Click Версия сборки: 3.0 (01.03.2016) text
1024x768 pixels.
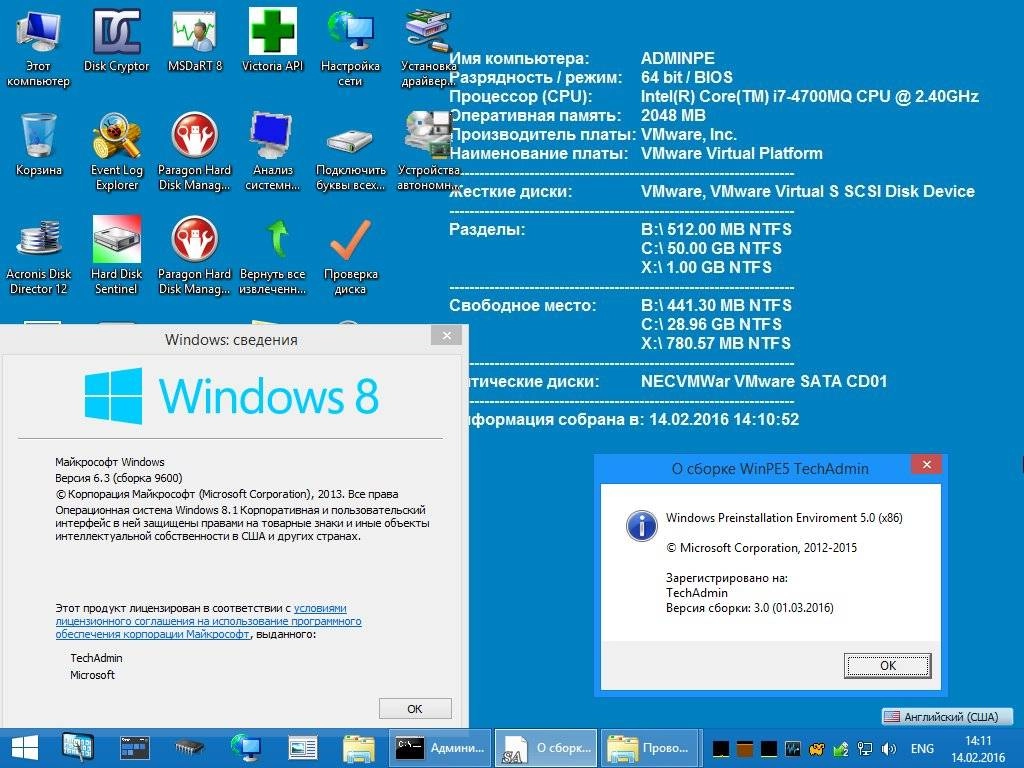749,608
